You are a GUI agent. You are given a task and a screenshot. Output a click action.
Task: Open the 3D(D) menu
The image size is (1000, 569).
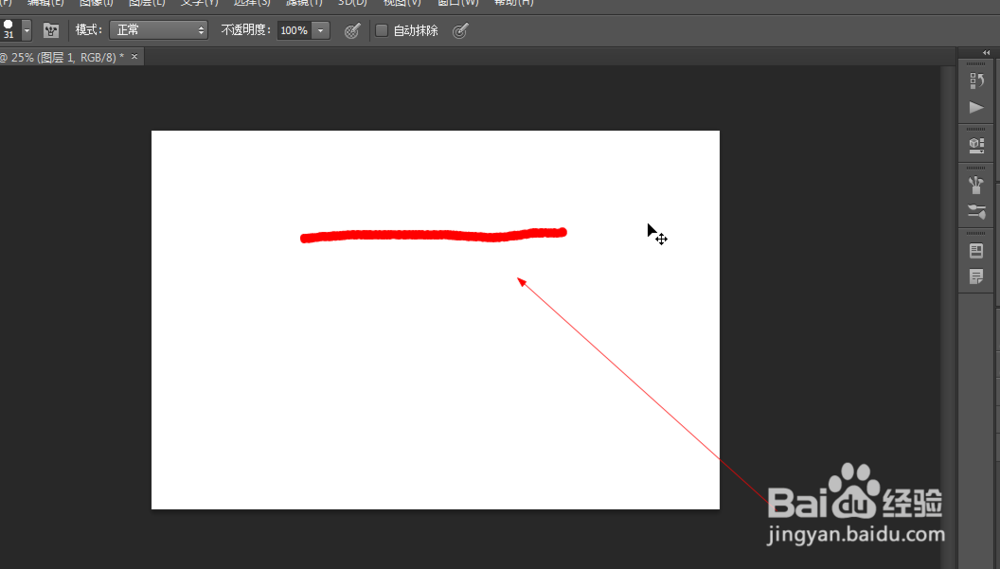(353, 3)
